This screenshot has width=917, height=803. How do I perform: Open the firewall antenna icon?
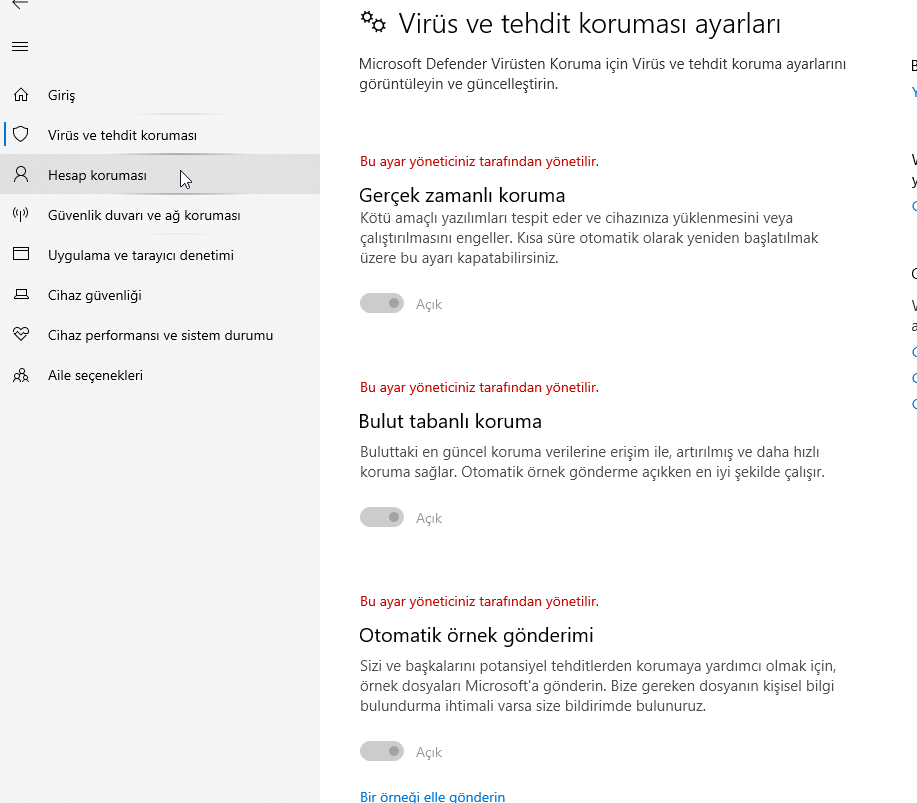coord(21,215)
